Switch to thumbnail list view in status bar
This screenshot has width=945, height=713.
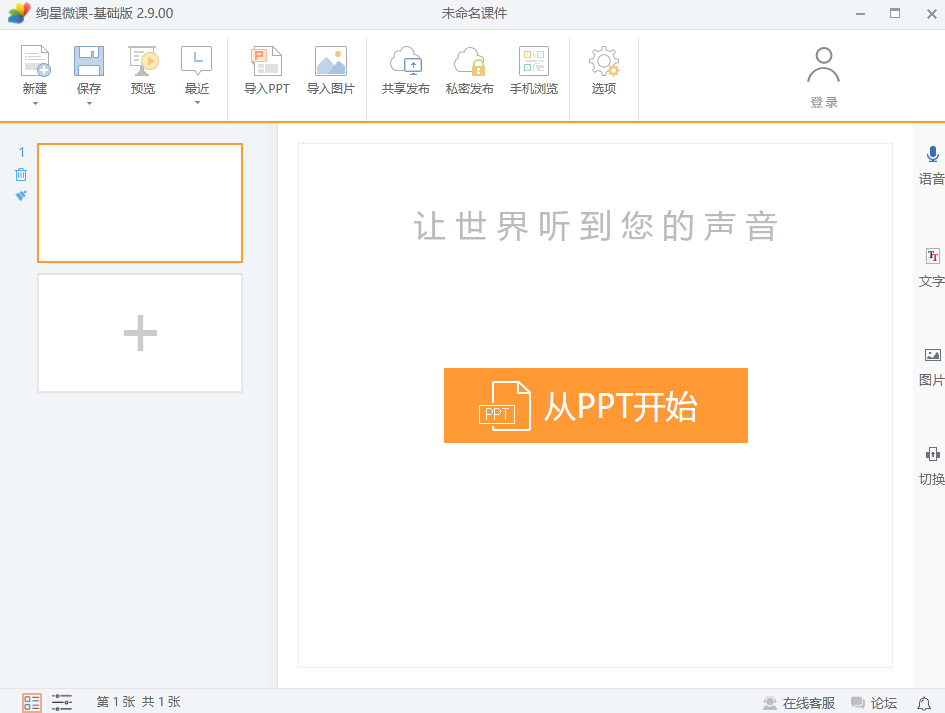tap(32, 703)
